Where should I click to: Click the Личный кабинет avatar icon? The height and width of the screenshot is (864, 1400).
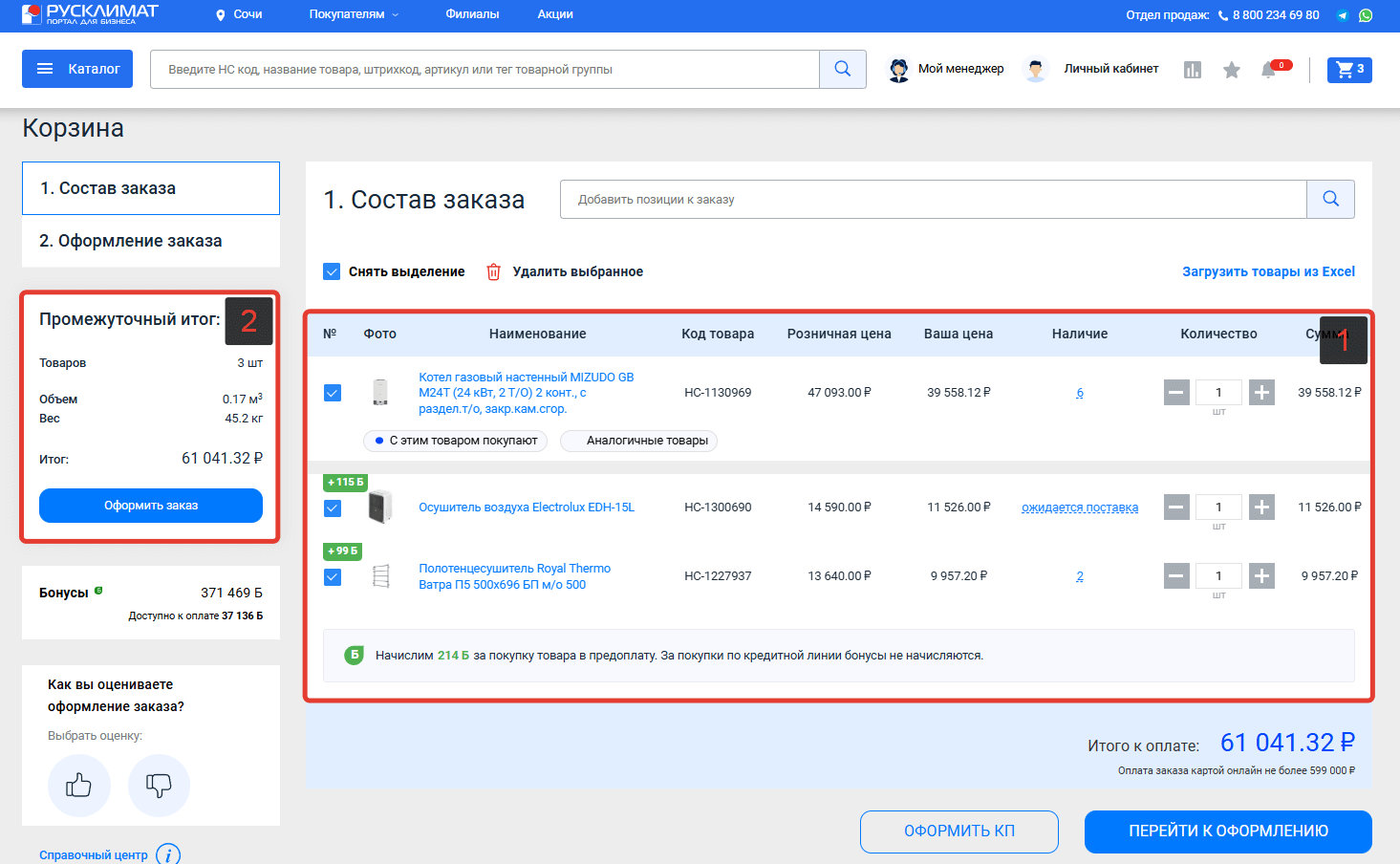(x=1036, y=70)
